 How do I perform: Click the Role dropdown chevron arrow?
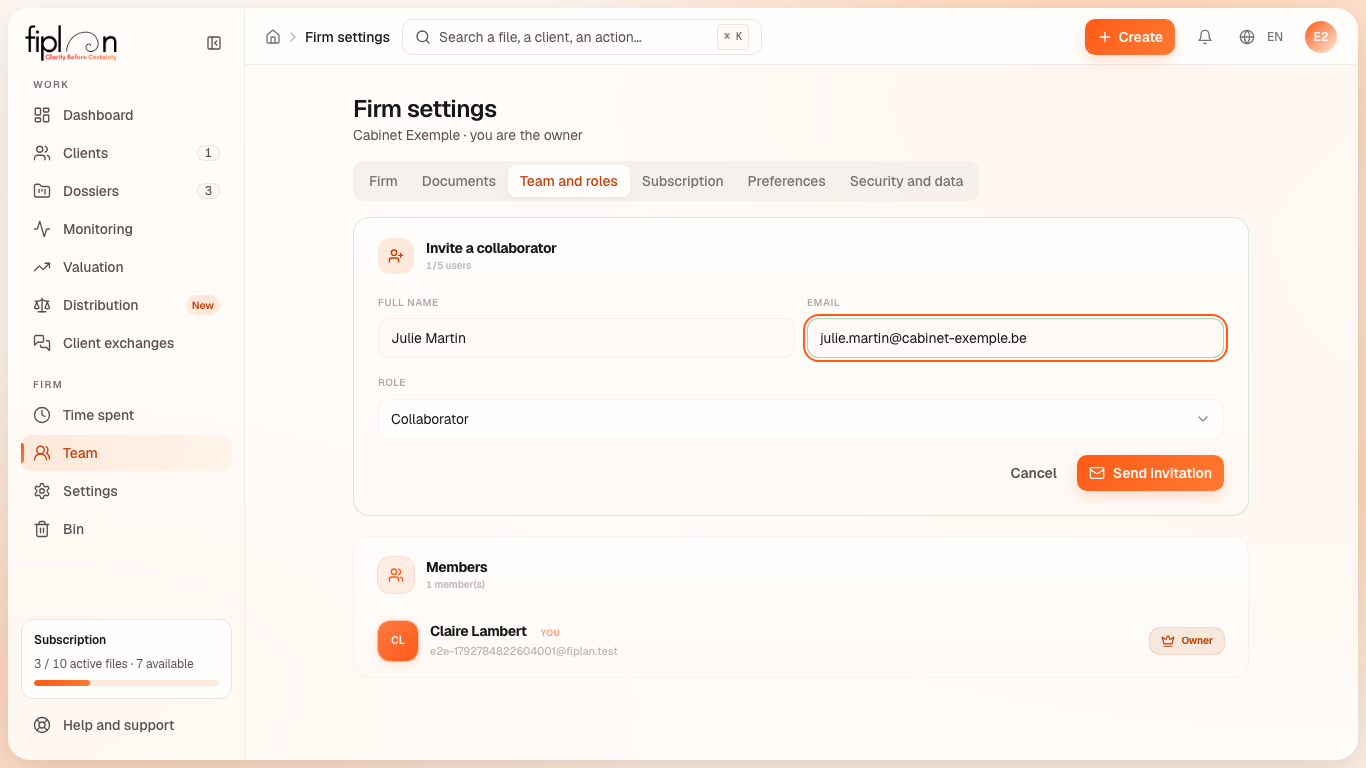(x=1203, y=419)
